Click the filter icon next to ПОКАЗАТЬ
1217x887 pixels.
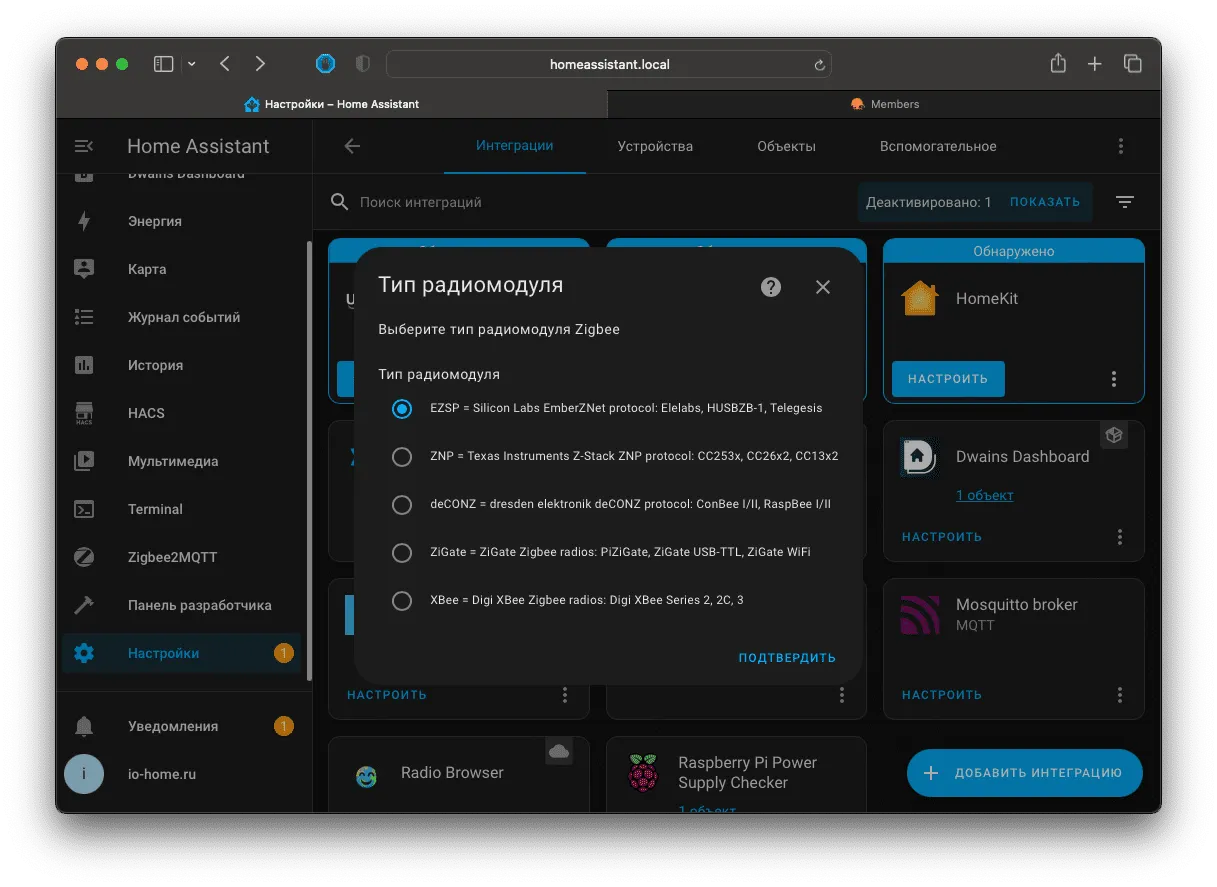coord(1125,202)
